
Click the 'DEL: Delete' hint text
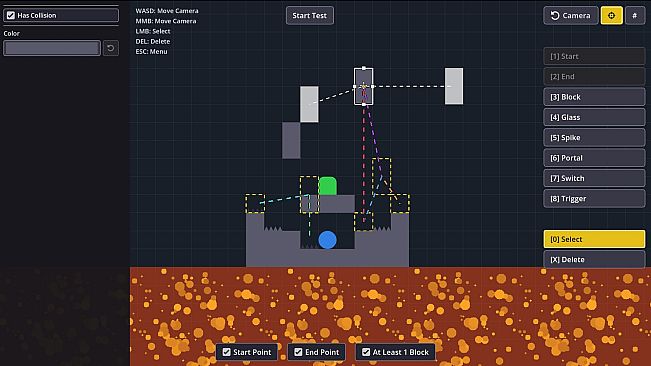153,41
